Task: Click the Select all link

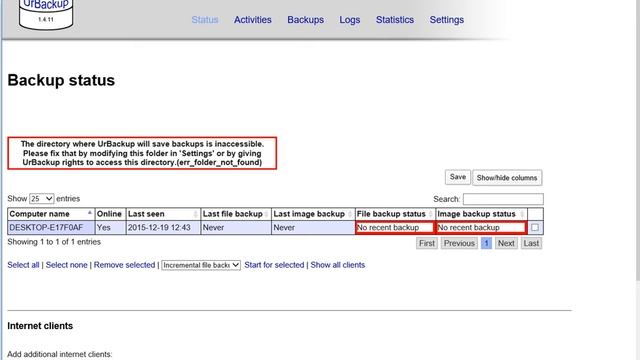Action: pyautogui.click(x=23, y=265)
